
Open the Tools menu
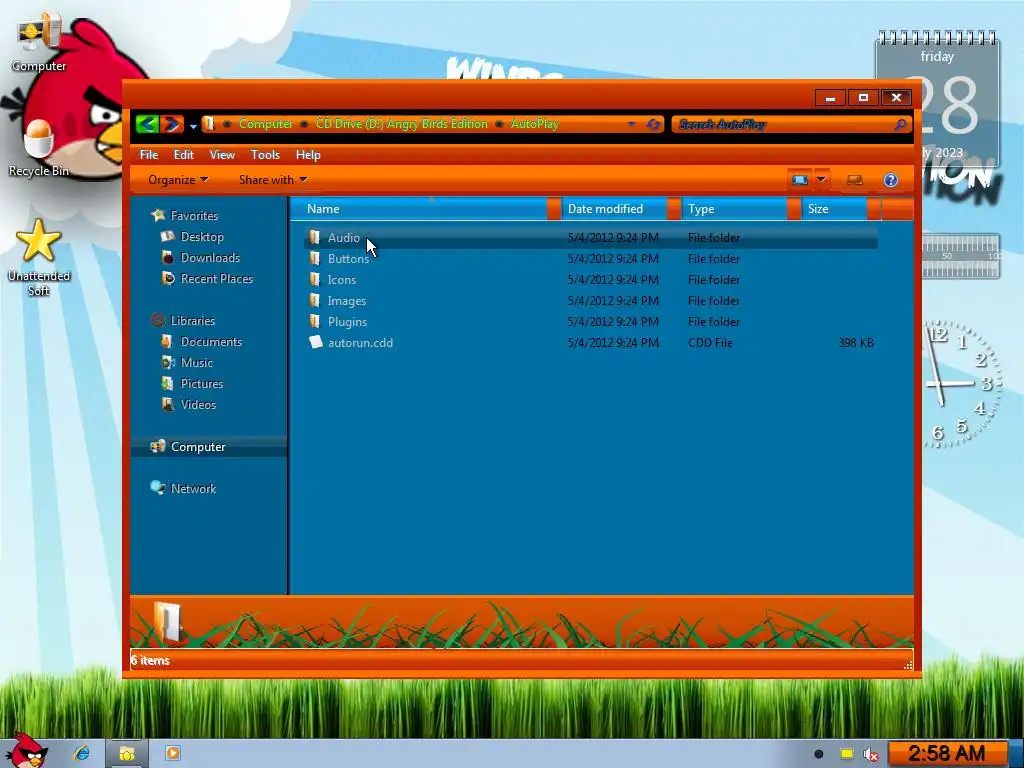[265, 155]
